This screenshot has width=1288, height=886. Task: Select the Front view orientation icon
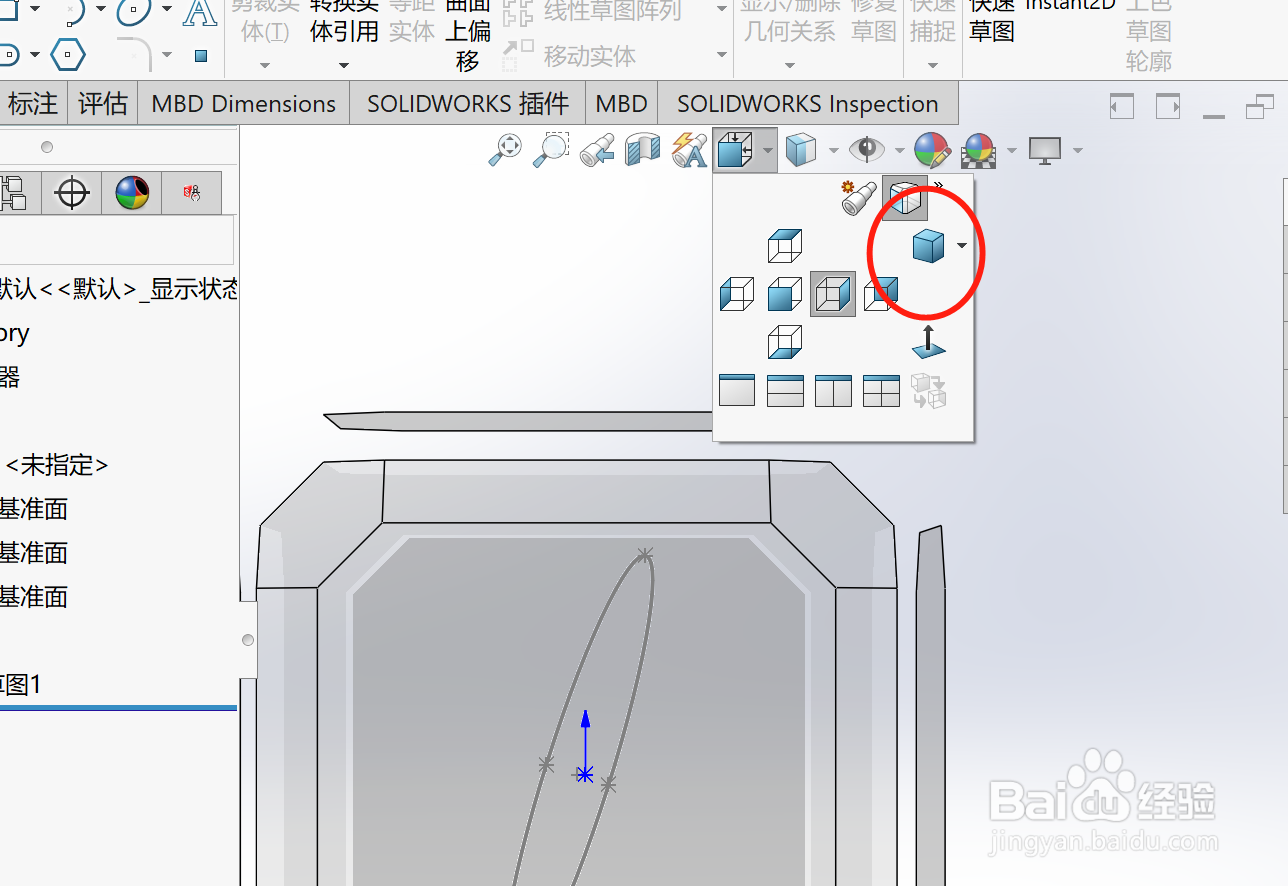click(785, 294)
